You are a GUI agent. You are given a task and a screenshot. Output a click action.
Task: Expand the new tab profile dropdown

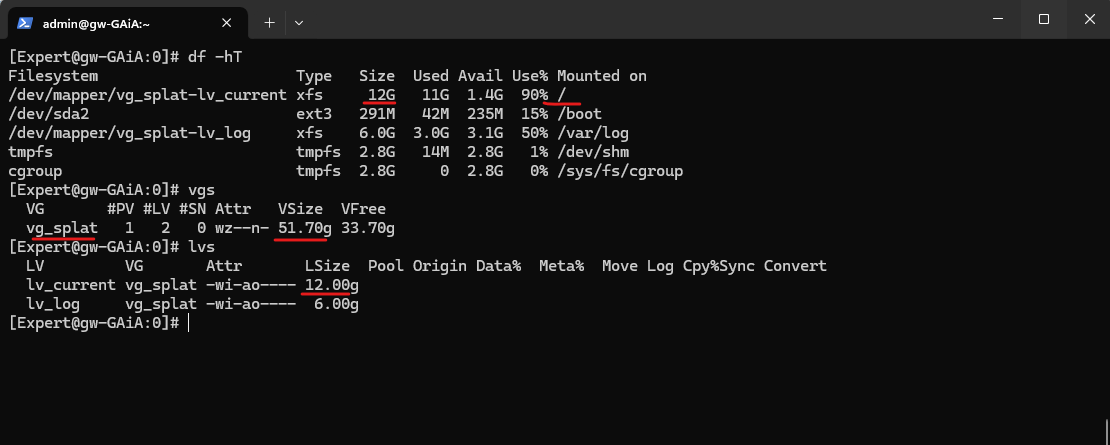(x=299, y=23)
